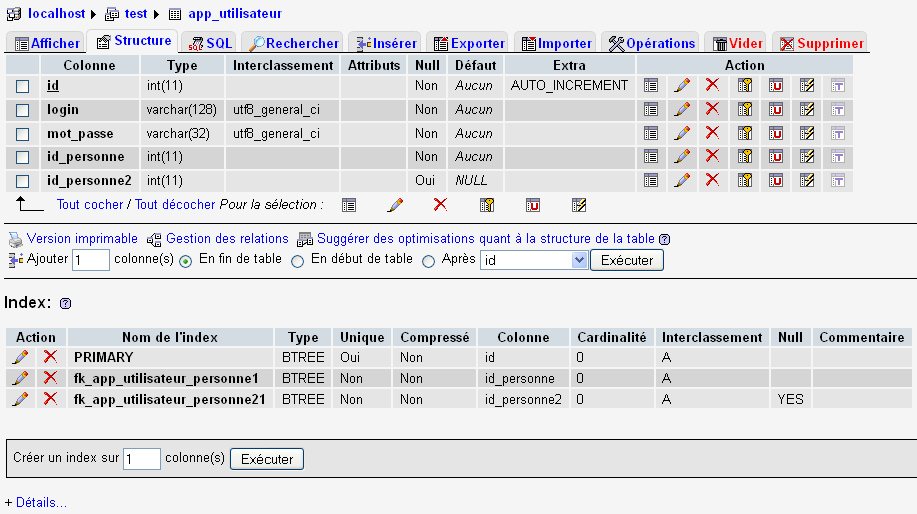Screen dimensions: 917x514
Task: Set primary key on the id_personne row
Action: pos(744,157)
